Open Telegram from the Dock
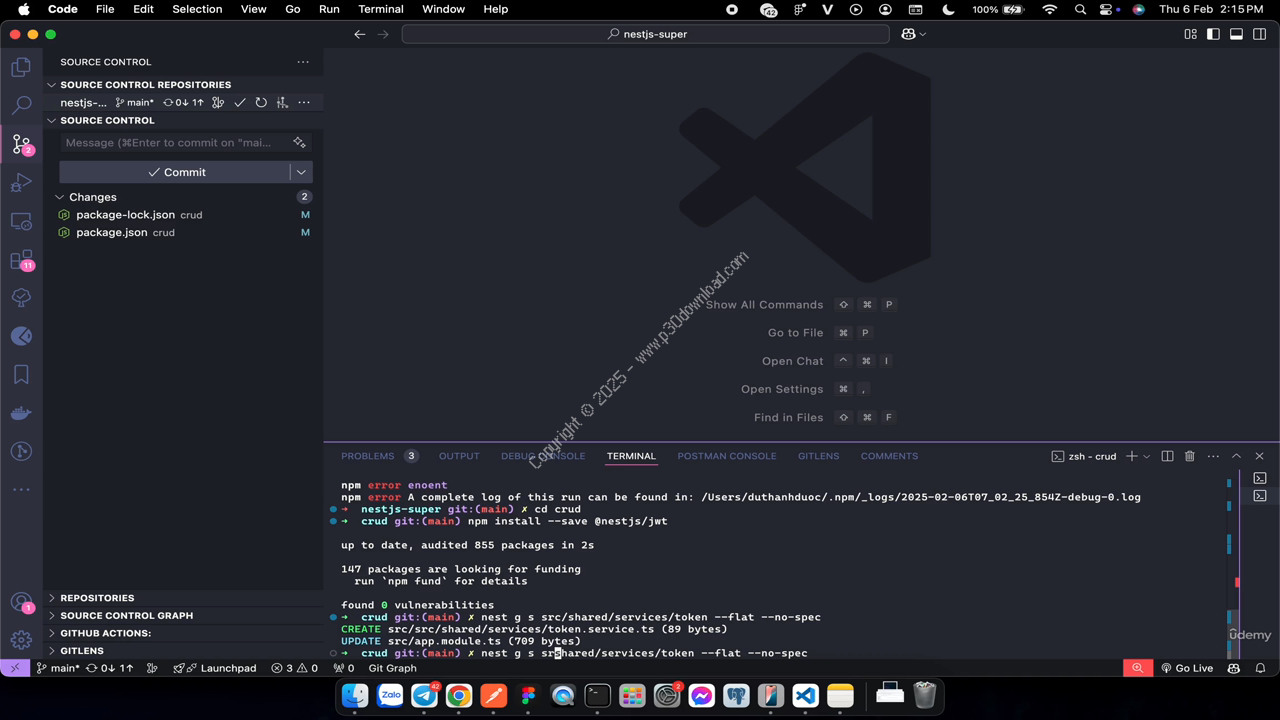Screen dimensions: 1280x720 coord(424,695)
